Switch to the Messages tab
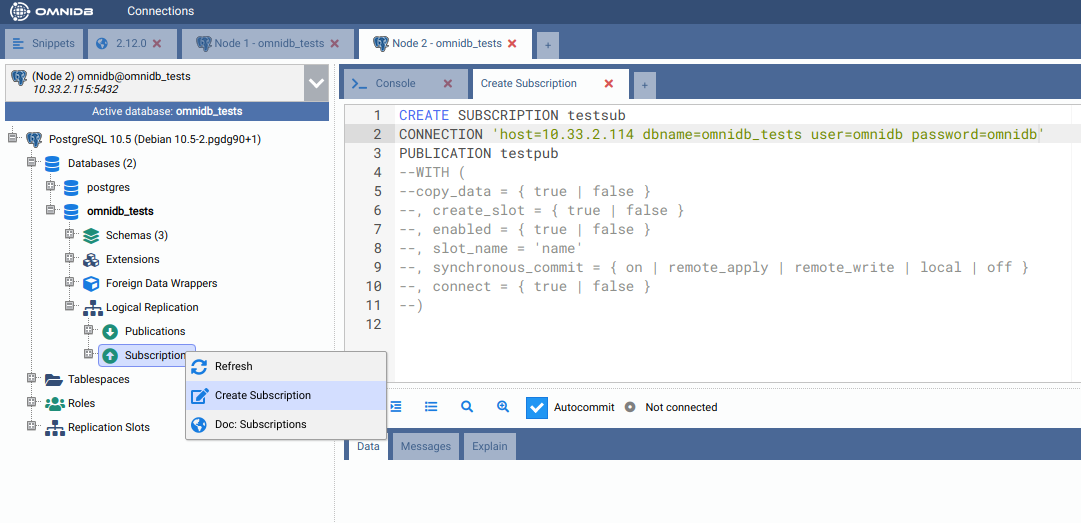Screen dimensions: 1081x523 coord(426,447)
